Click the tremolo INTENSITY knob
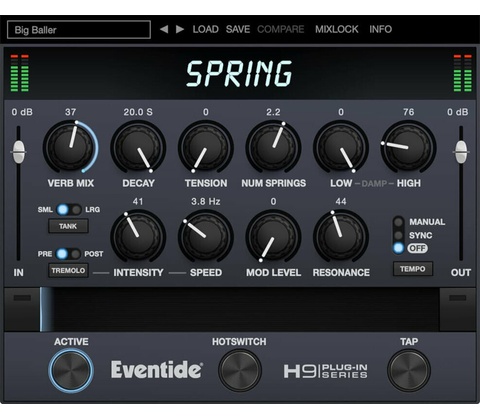480x420 pixels. (x=138, y=236)
